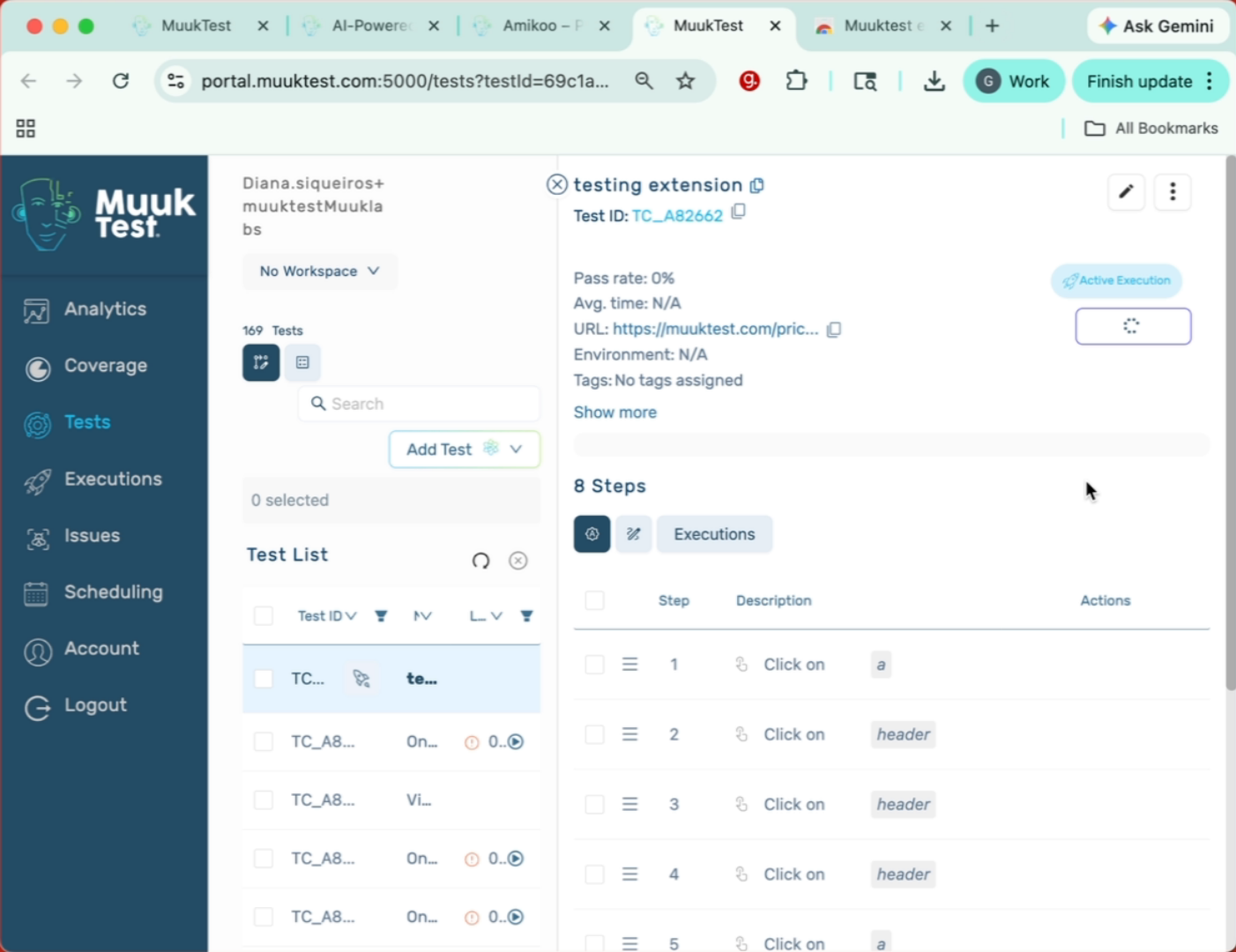Screen dimensions: 1236x952
Task: Open the Extensions puzzle-piece icon
Action: (x=797, y=81)
